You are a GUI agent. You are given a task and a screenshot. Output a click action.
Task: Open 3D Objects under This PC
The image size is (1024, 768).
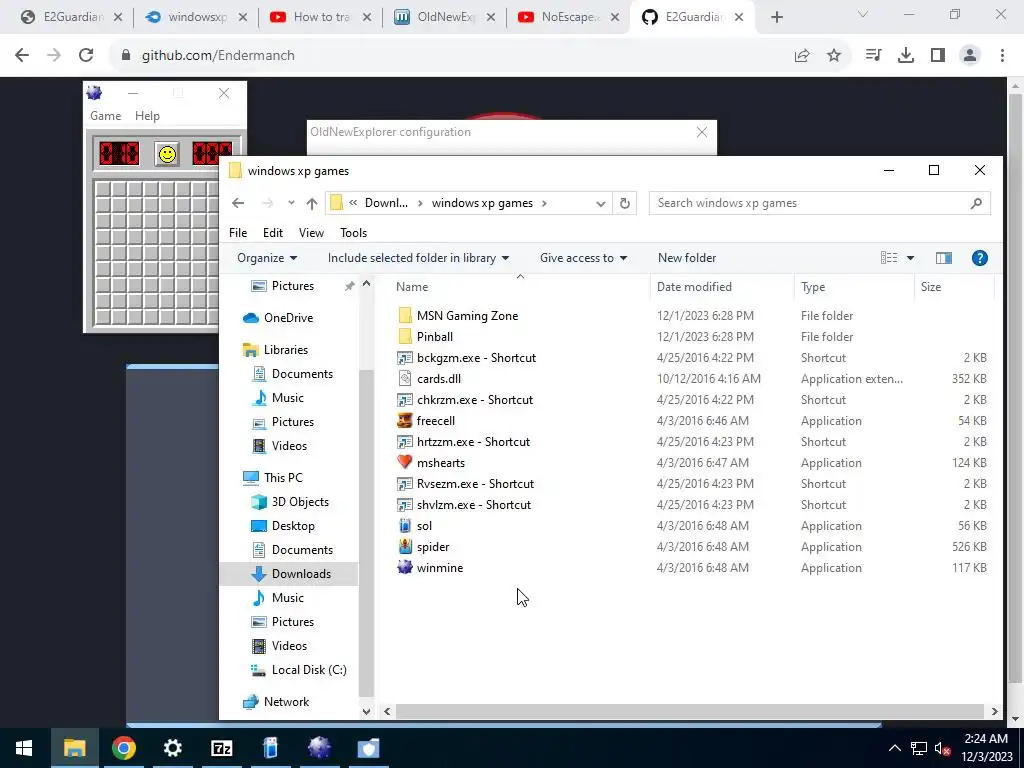(x=300, y=502)
